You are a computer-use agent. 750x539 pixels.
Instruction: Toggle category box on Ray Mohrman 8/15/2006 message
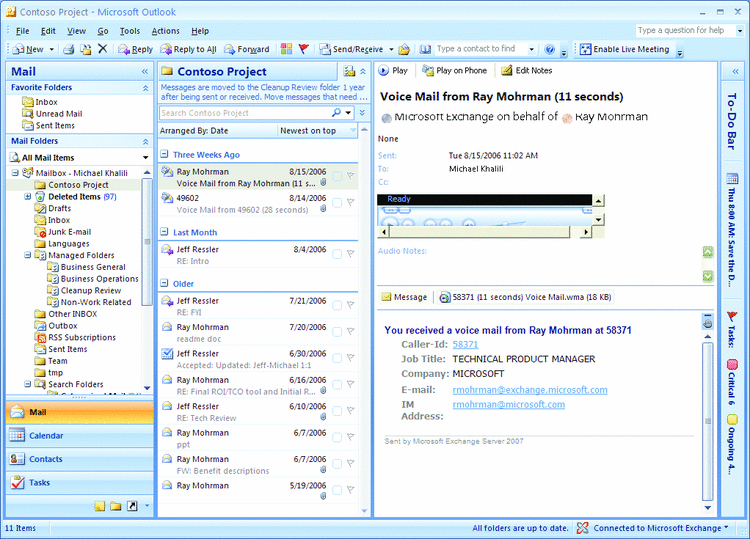[x=337, y=175]
